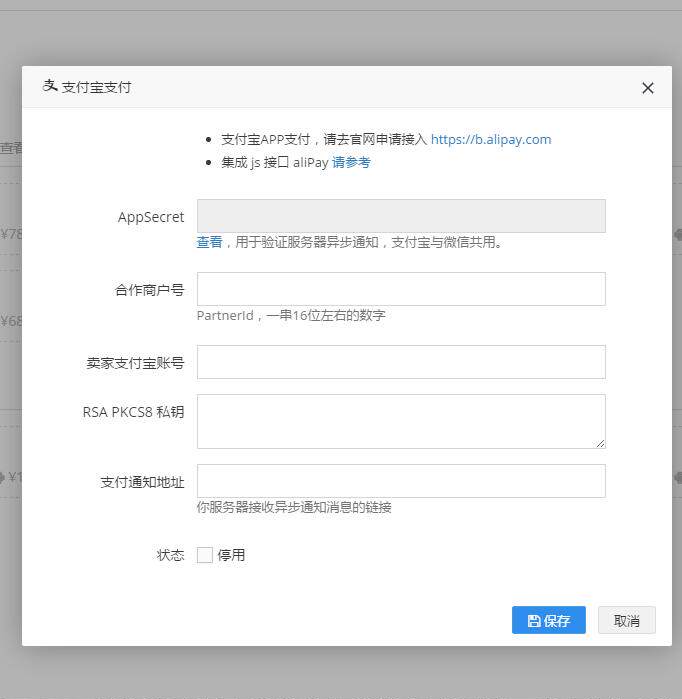The width and height of the screenshot is (682, 699).
Task: Click the hint text 'PartnerId，一串16位左右的数字'
Action: coord(291,315)
